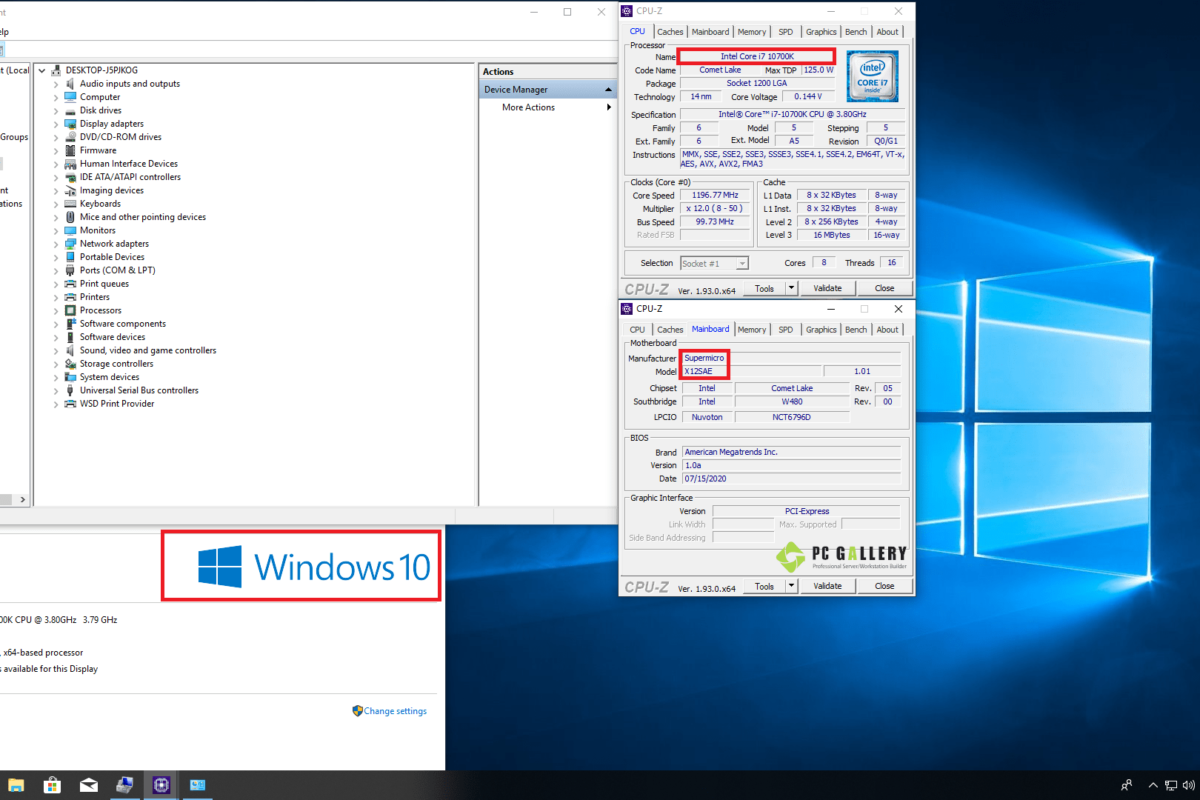The image size is (1200, 800).
Task: Click Close in the CPU-tab CPU-Z window
Action: 884,288
